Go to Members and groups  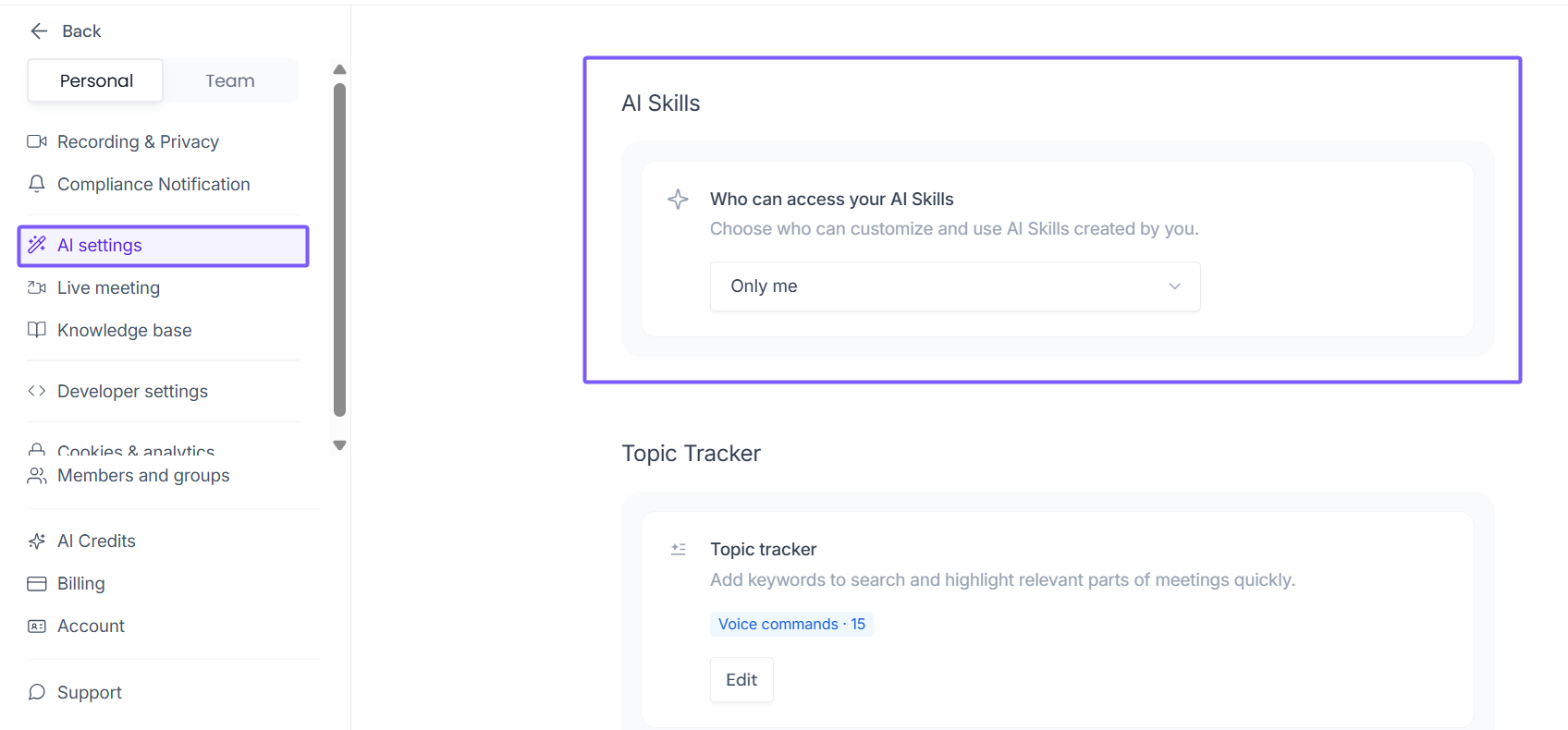click(x=143, y=476)
